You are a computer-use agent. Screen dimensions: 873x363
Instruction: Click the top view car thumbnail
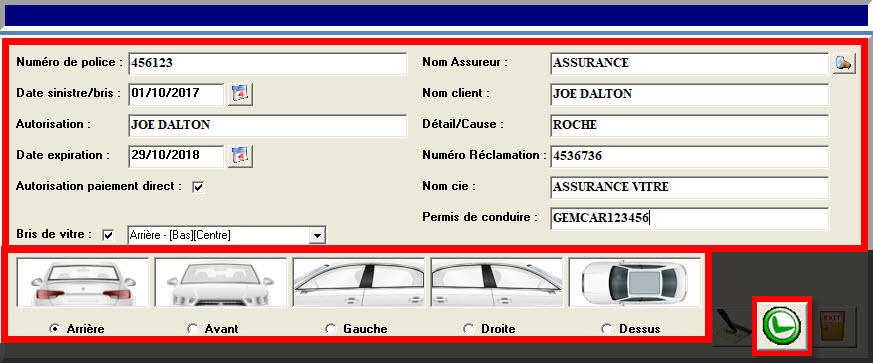pos(635,282)
